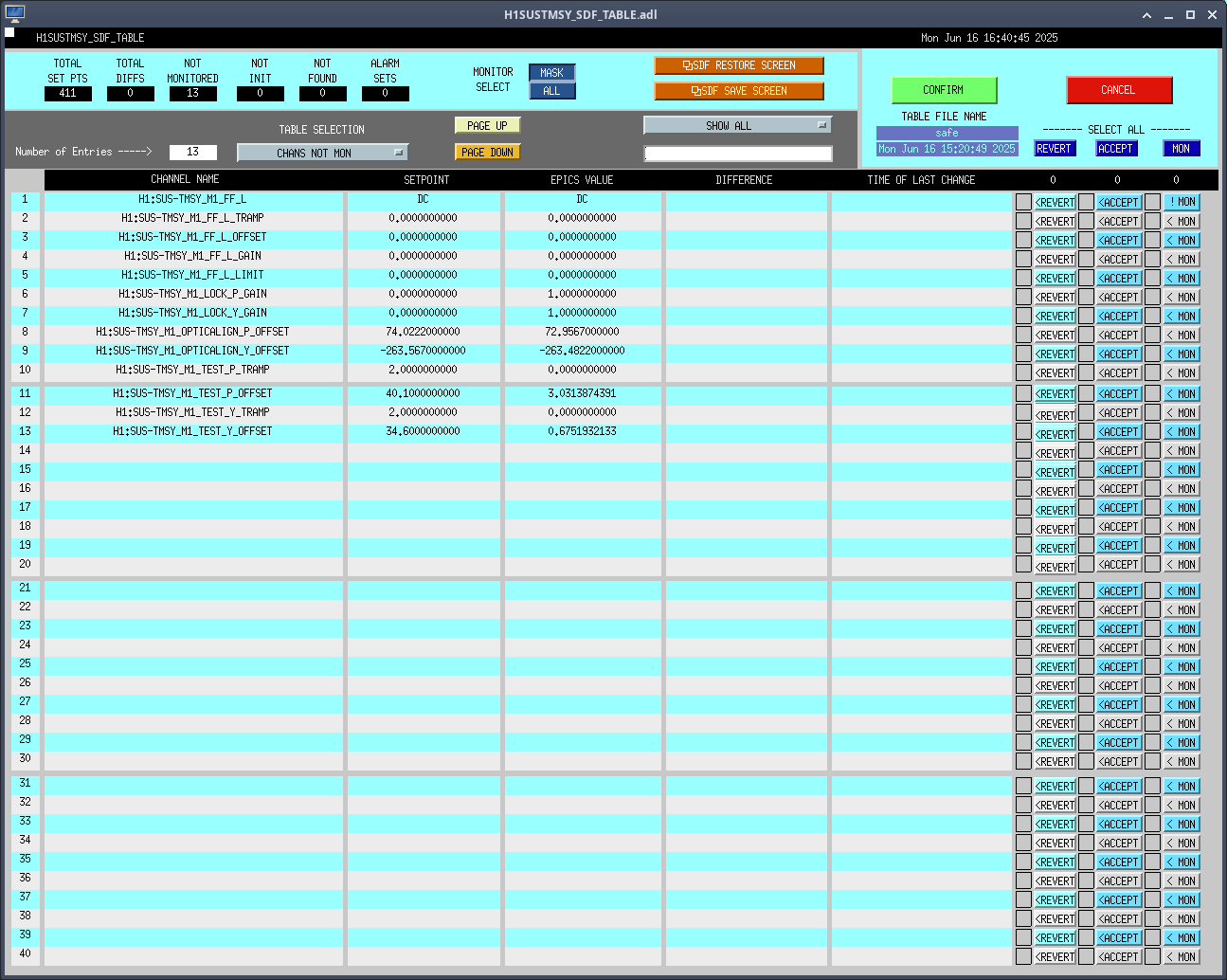Click the Number of Entries value field

(x=193, y=152)
